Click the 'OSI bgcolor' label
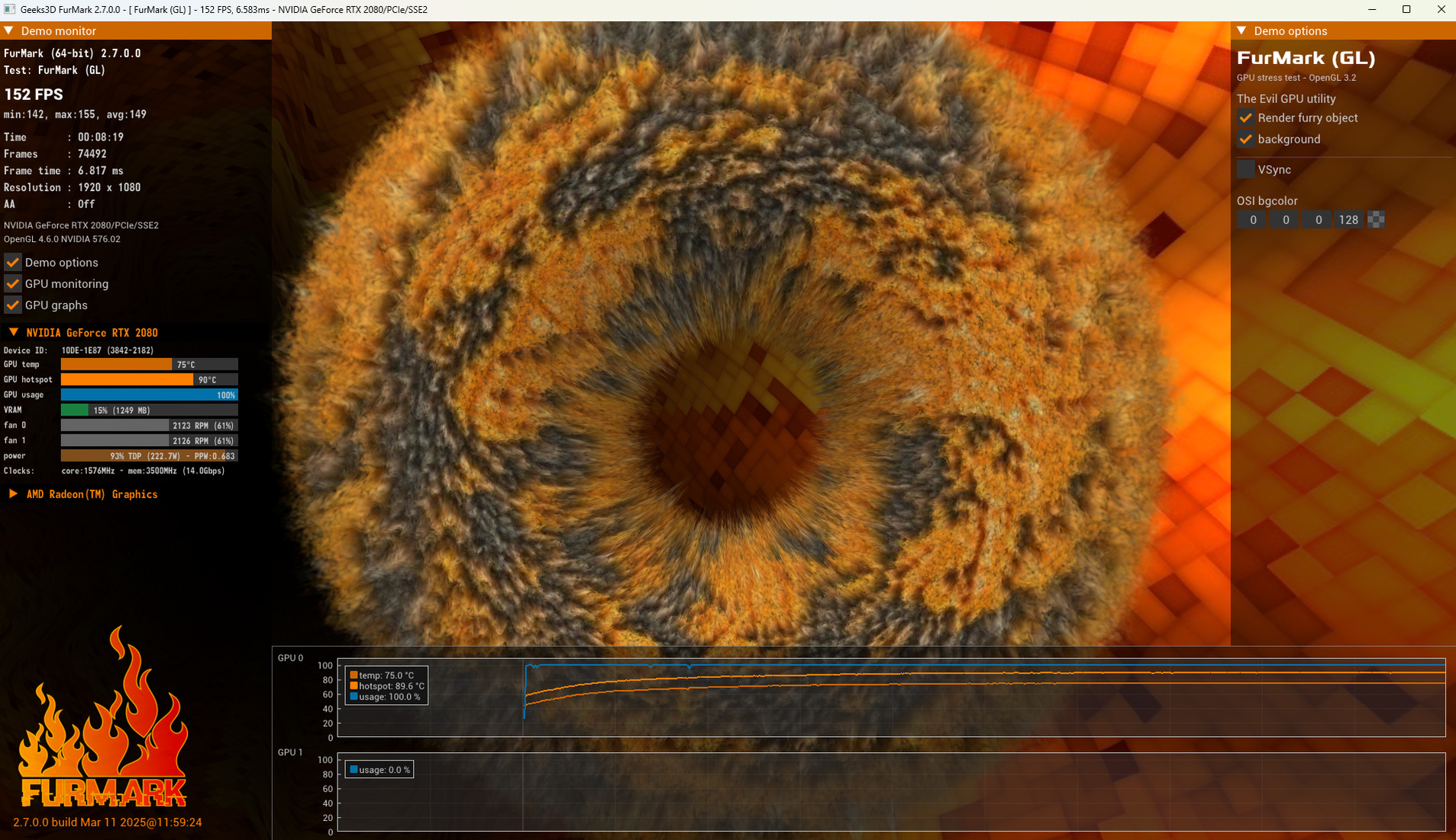This screenshot has width=1456, height=840. 1267,201
